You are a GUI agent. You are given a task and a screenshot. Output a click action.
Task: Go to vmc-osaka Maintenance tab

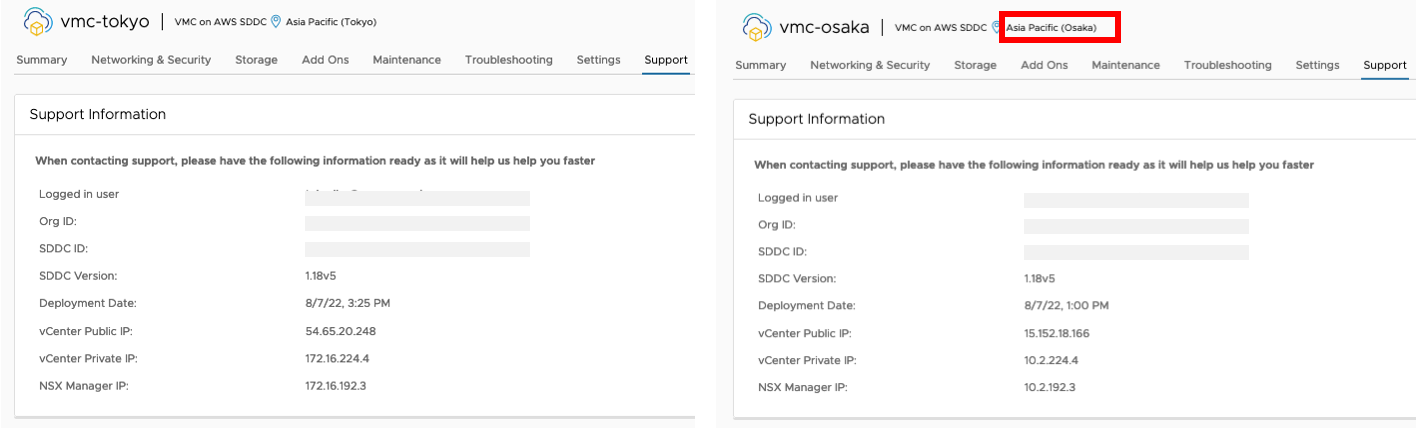pyautogui.click(x=1126, y=65)
